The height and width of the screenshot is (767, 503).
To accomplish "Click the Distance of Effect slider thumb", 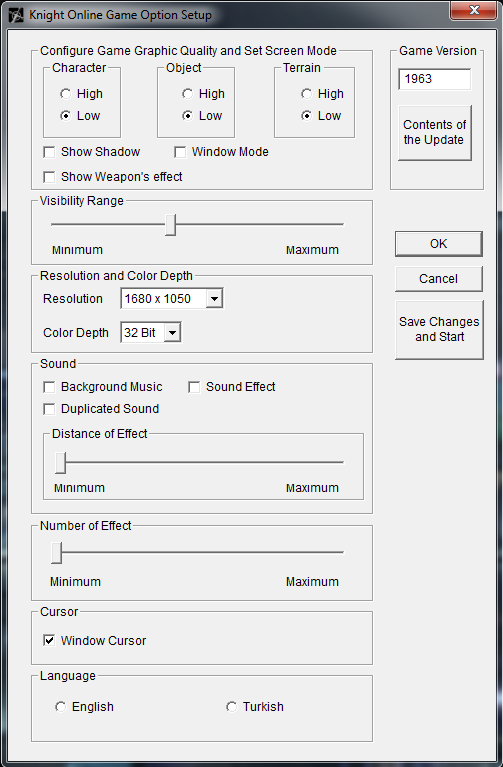I will pyautogui.click(x=60, y=463).
